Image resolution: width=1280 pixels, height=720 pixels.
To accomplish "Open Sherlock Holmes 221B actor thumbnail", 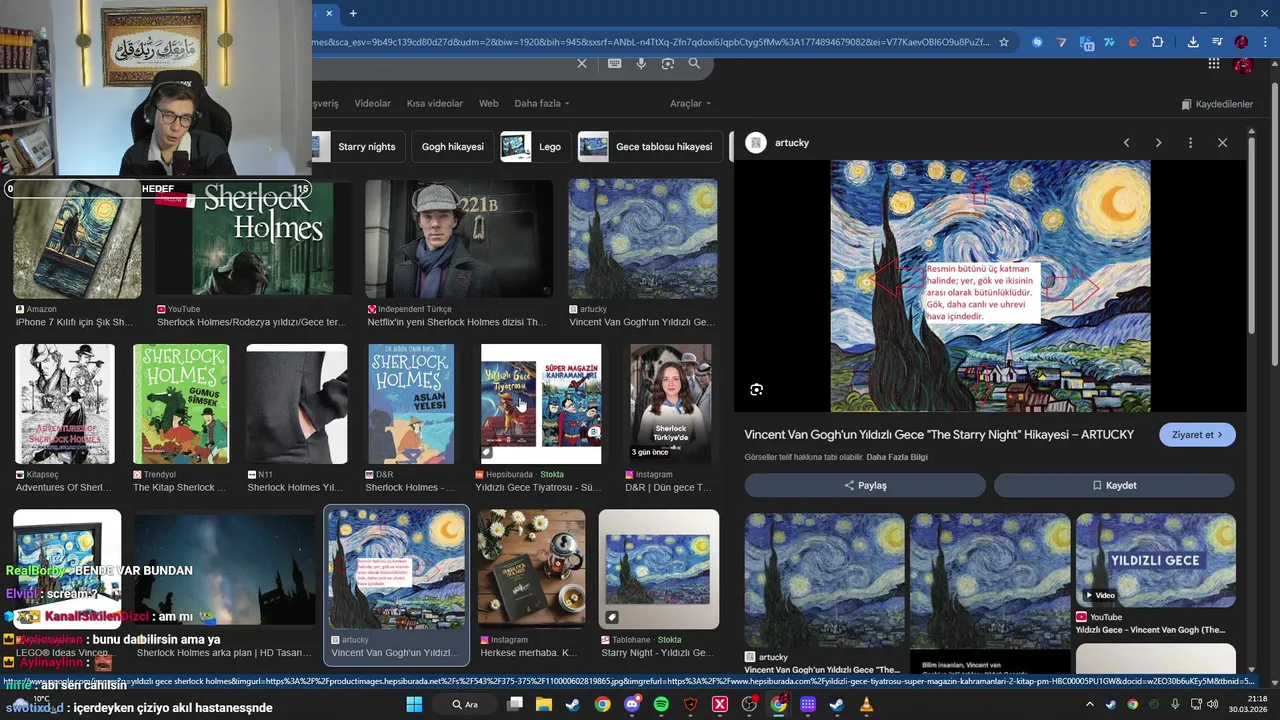I will click(459, 238).
